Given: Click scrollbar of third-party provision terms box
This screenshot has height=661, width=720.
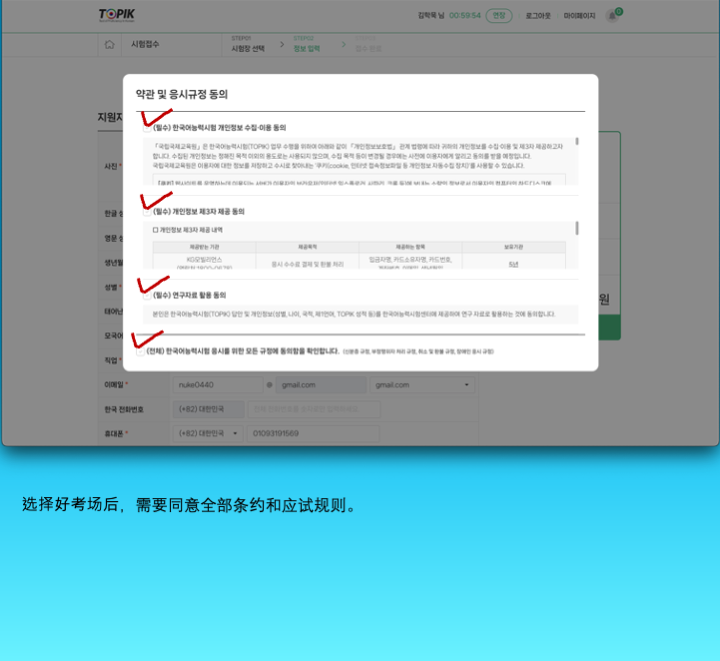Looking at the screenshot, I should (577, 229).
